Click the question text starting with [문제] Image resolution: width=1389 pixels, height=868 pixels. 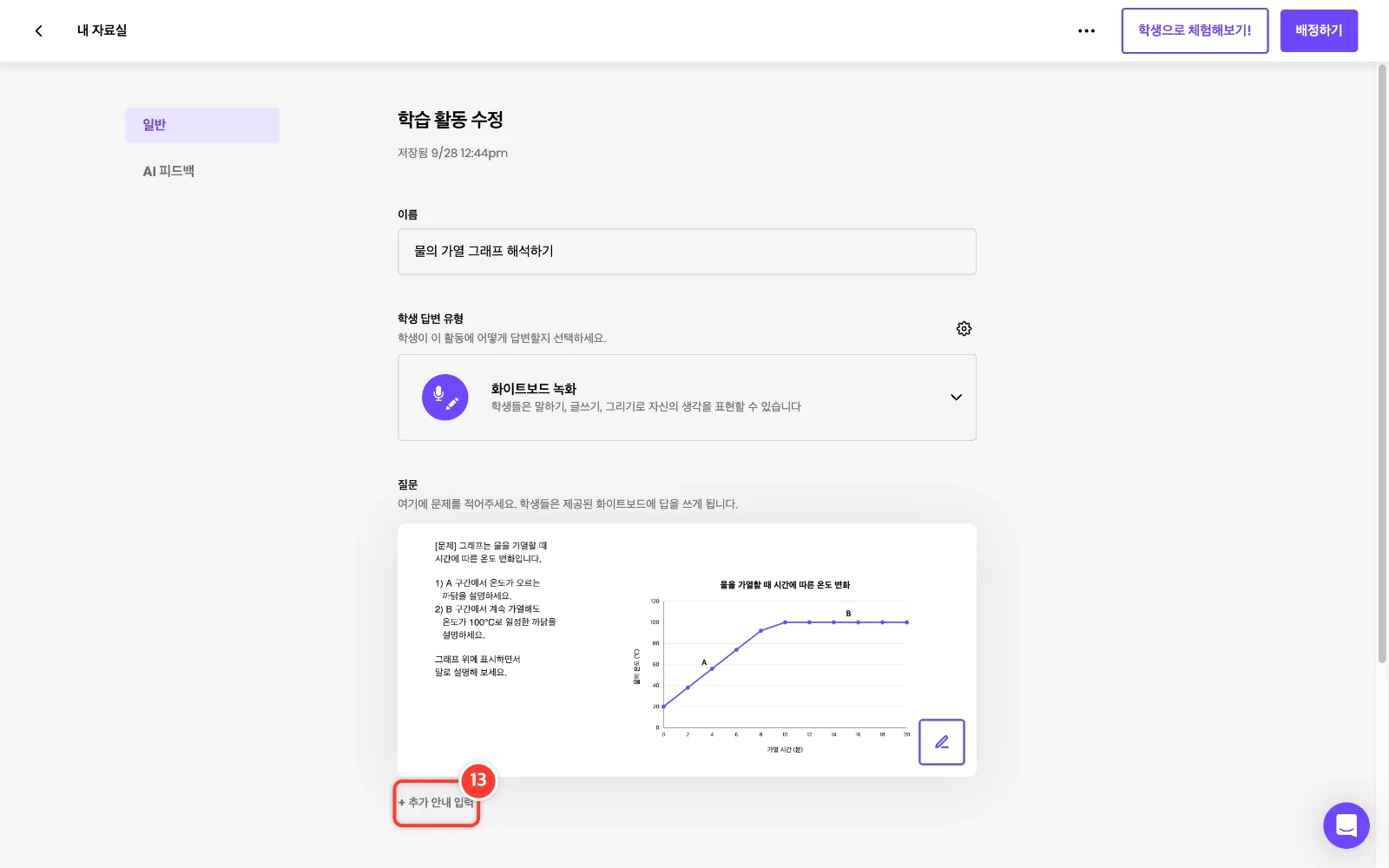[x=496, y=608]
